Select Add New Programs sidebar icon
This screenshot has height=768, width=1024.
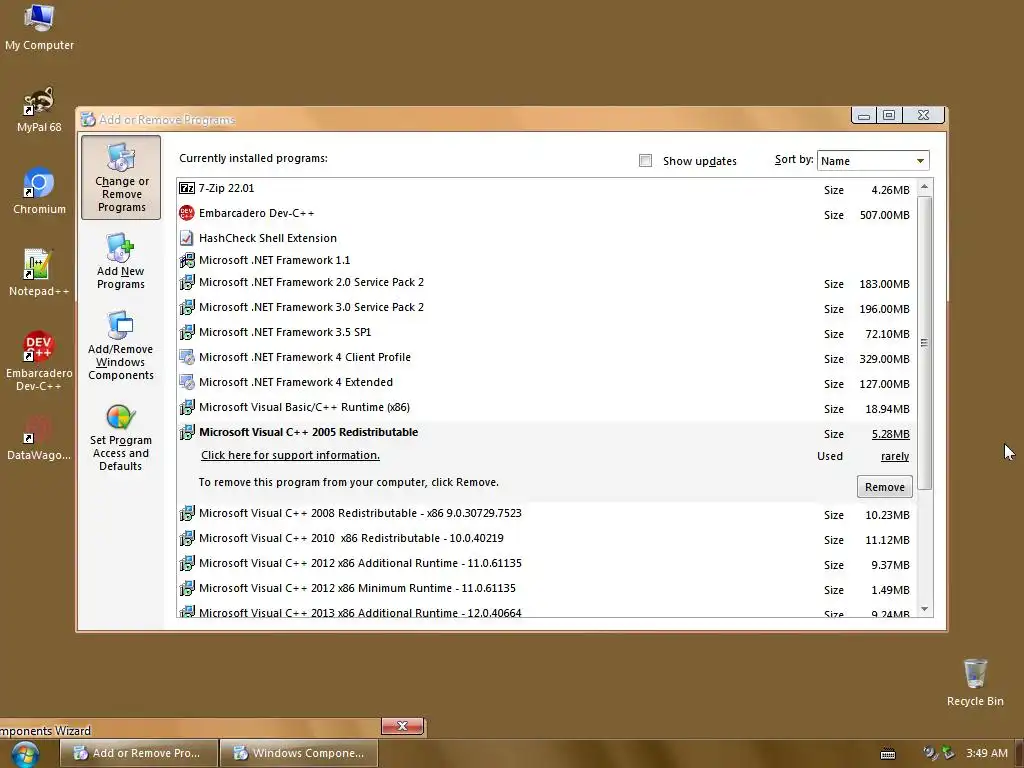[120, 261]
